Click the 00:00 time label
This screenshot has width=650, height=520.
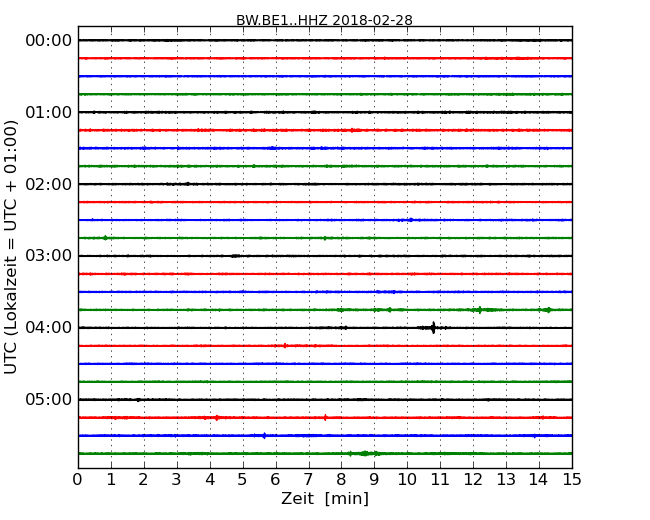tap(49, 41)
